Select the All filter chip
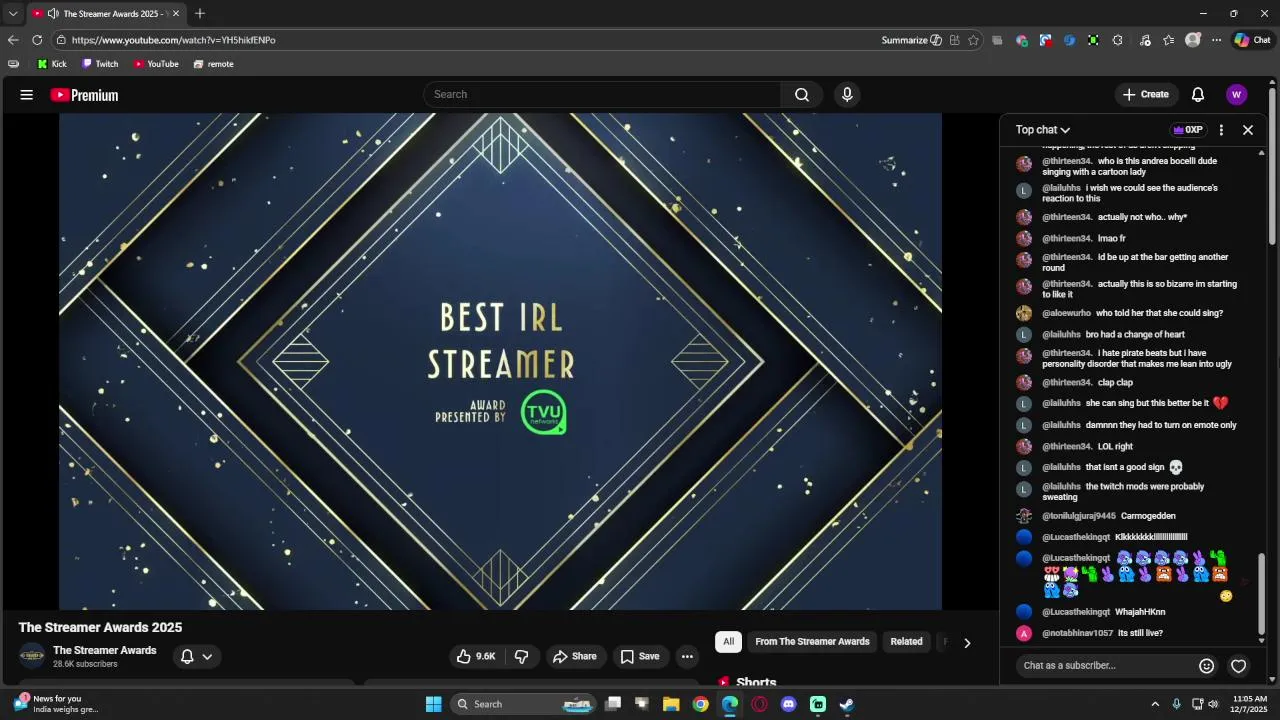The height and width of the screenshot is (720, 1280). pyautogui.click(x=728, y=642)
